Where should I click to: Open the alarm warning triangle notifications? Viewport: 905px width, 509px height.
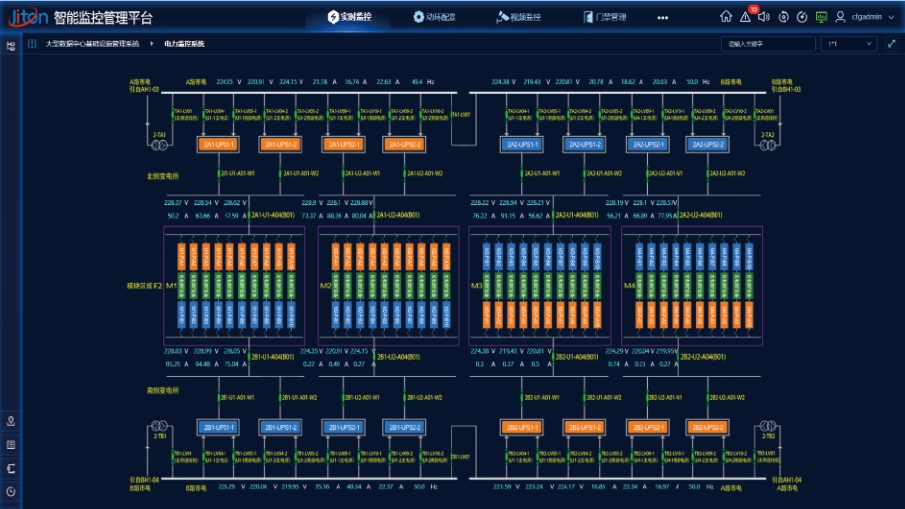(745, 17)
